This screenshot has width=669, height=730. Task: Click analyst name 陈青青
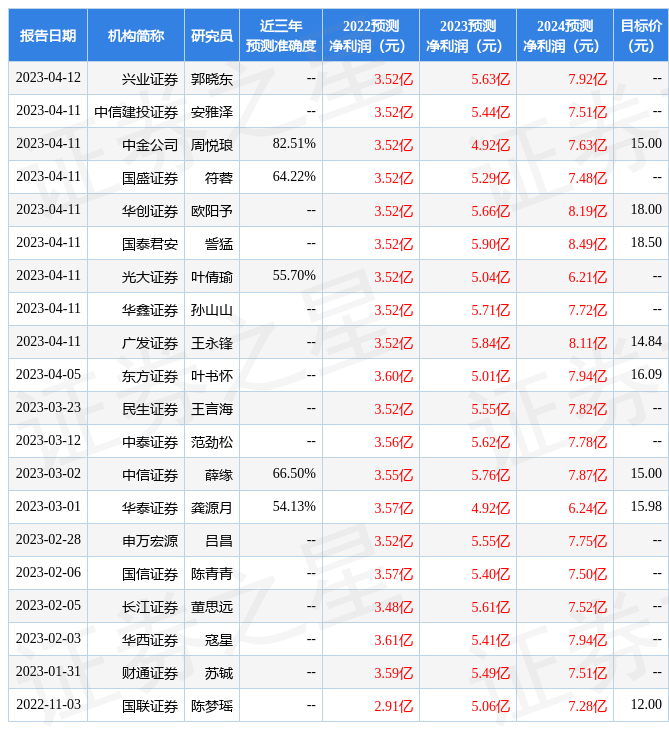point(212,575)
